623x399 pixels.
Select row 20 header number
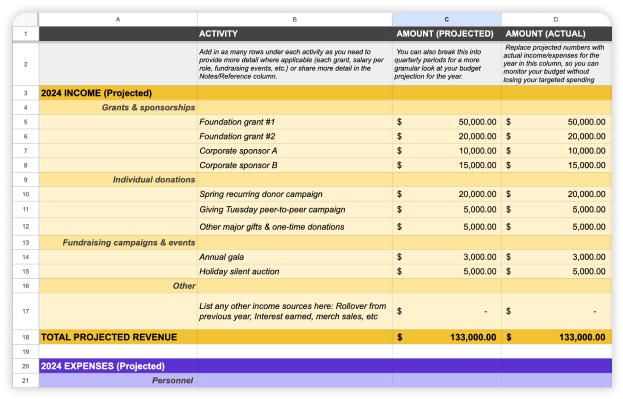(x=26, y=366)
